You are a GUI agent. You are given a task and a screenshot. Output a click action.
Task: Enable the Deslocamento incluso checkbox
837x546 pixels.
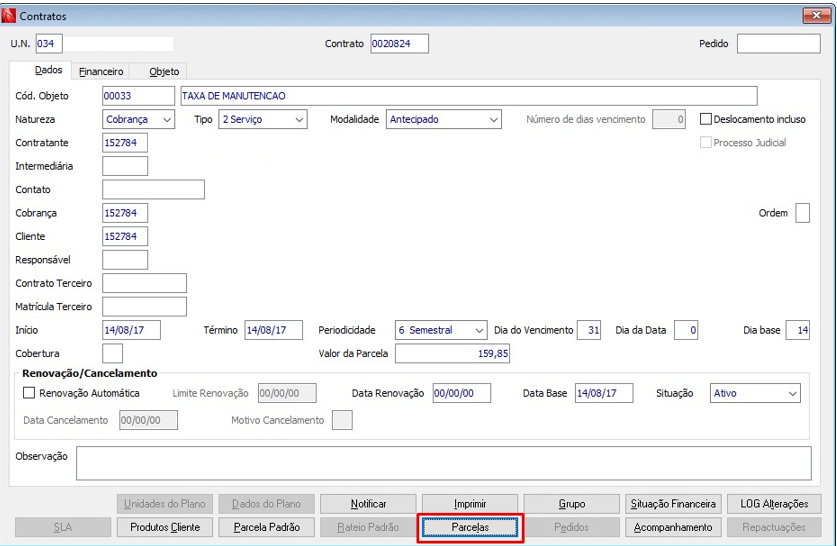(x=705, y=119)
